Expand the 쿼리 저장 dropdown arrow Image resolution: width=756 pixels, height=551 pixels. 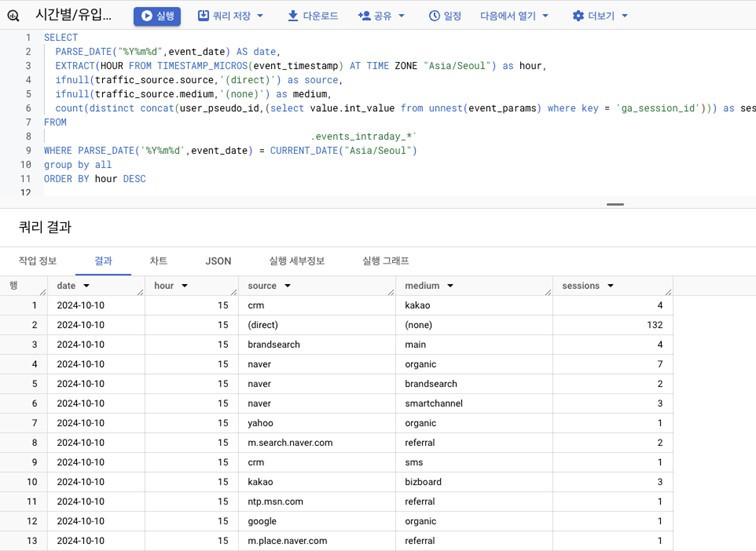click(x=260, y=16)
